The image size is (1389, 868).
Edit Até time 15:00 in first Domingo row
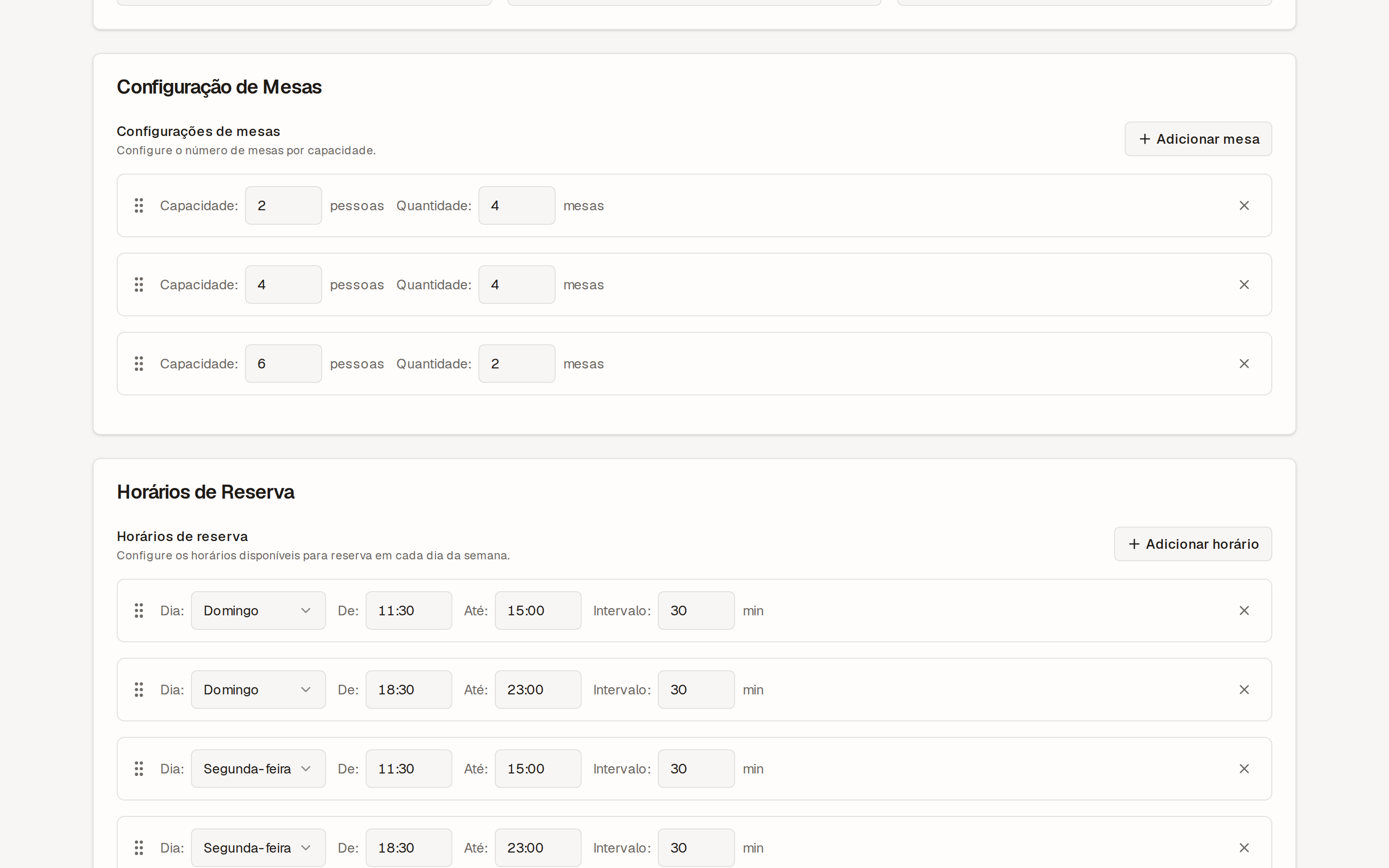(x=538, y=611)
